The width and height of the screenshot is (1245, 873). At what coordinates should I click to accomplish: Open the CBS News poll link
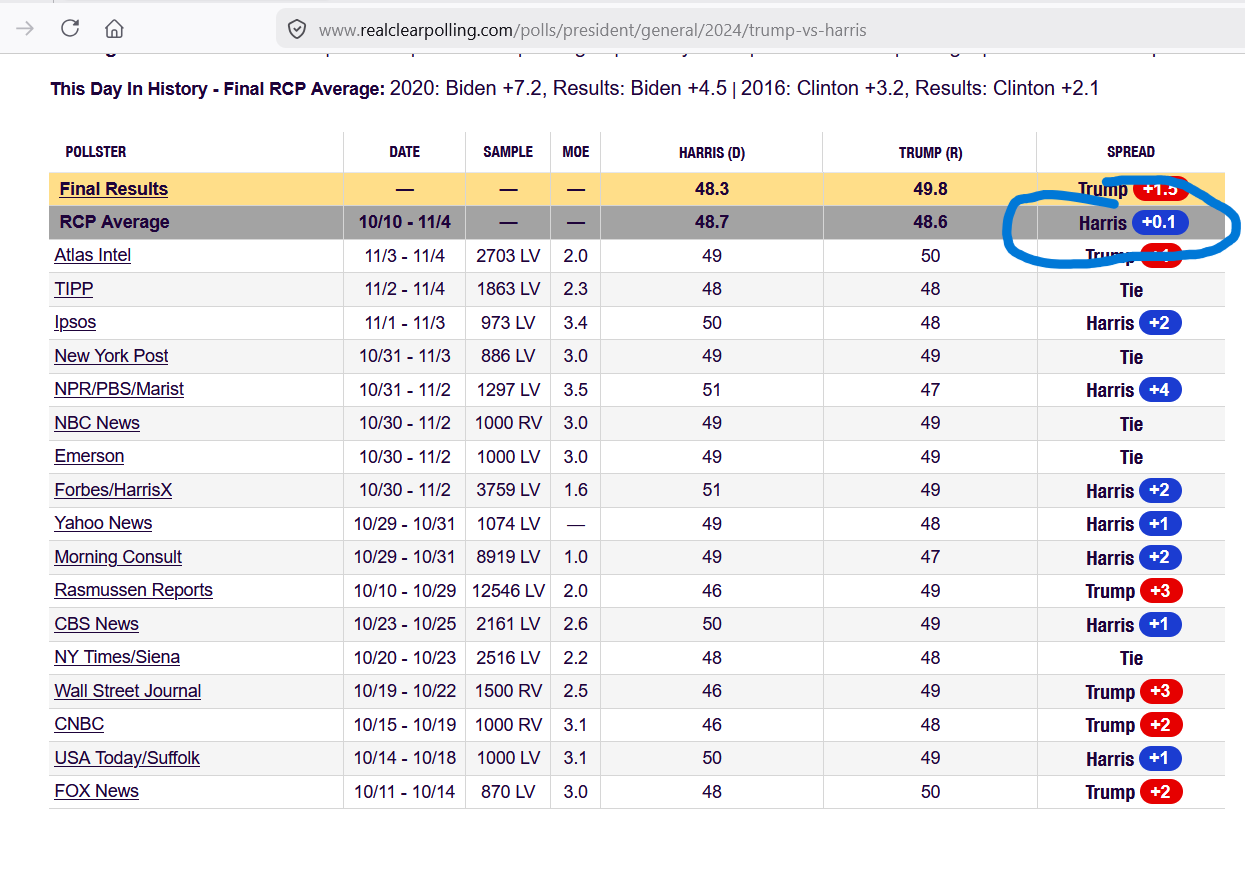tap(97, 624)
